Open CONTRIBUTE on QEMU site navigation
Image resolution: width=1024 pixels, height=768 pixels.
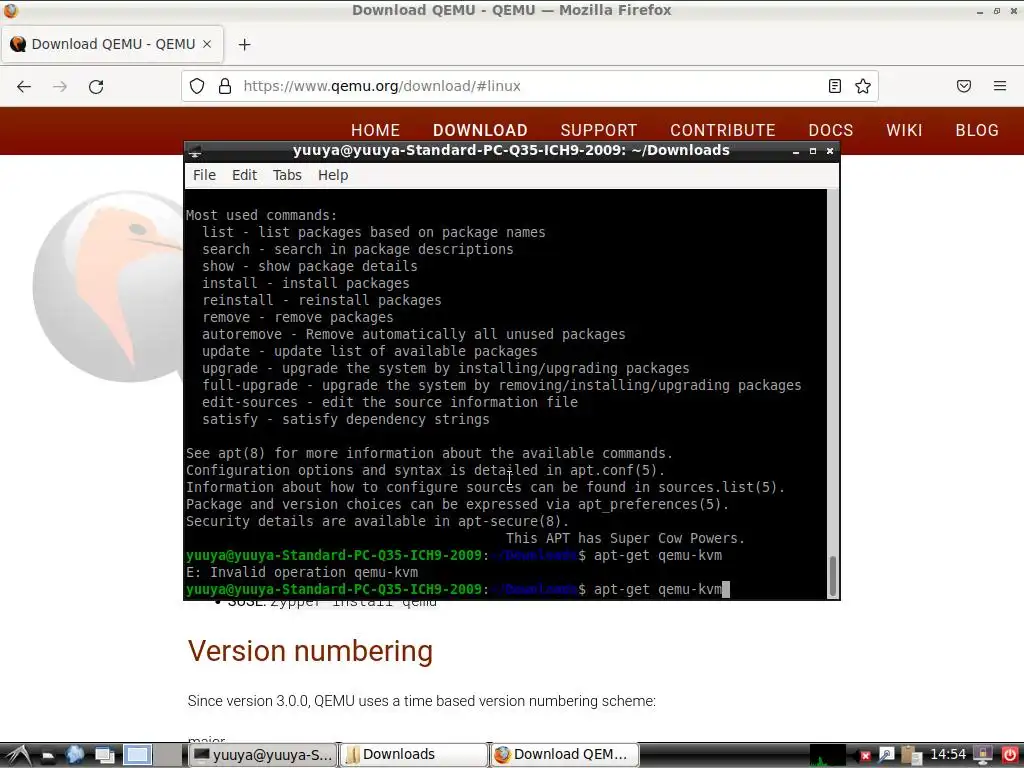point(723,130)
